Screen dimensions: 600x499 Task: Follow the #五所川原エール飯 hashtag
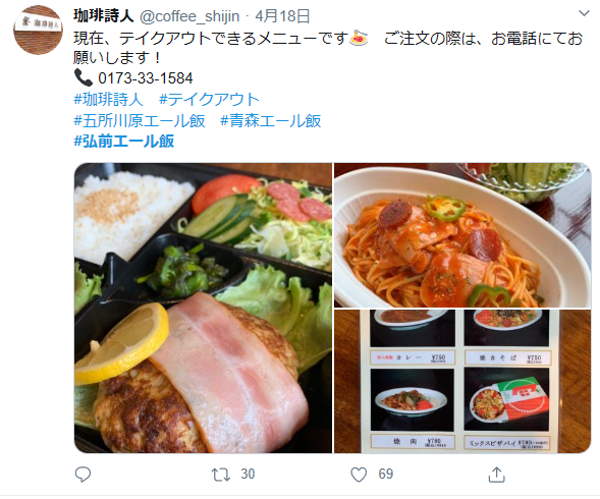[139, 121]
